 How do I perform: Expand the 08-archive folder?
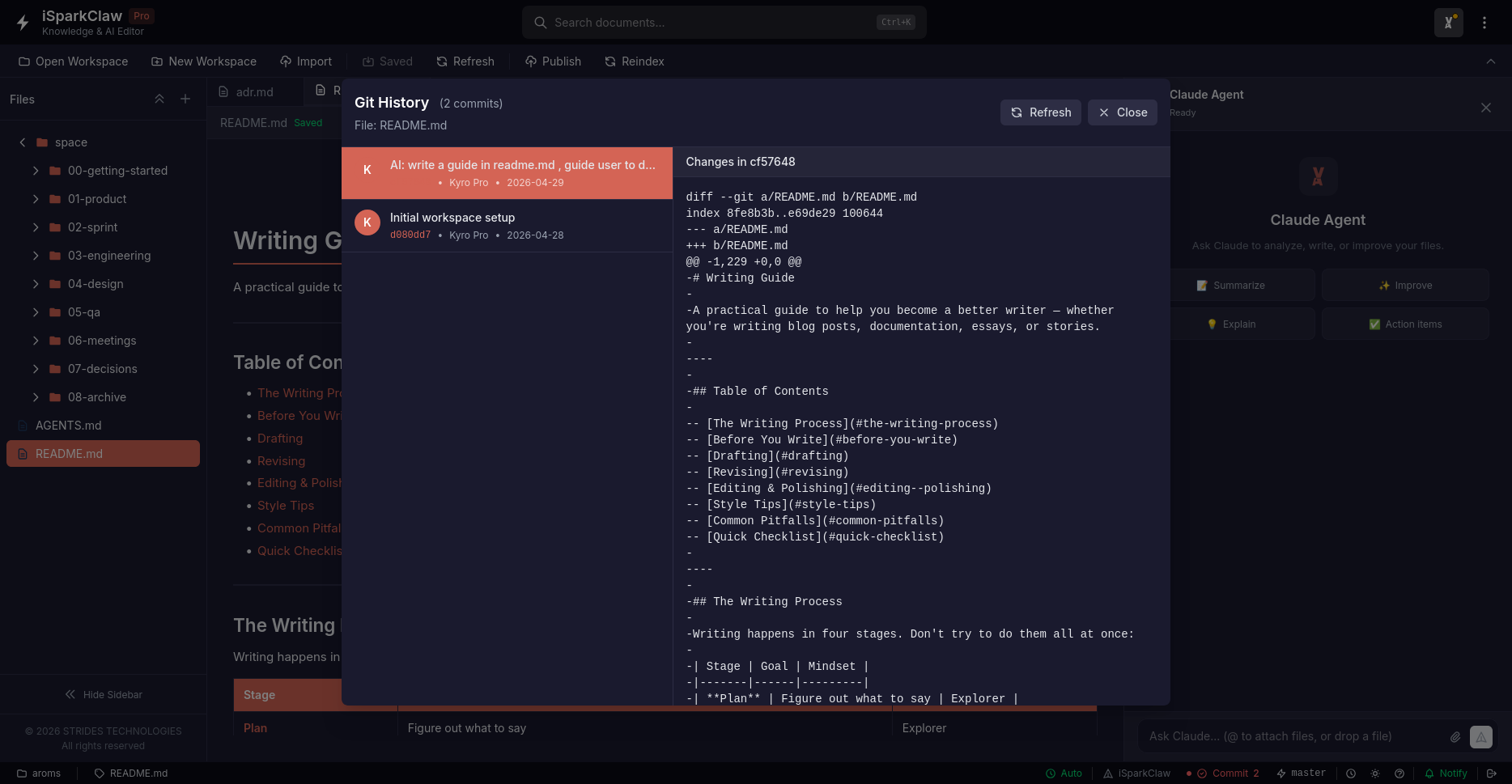click(36, 397)
